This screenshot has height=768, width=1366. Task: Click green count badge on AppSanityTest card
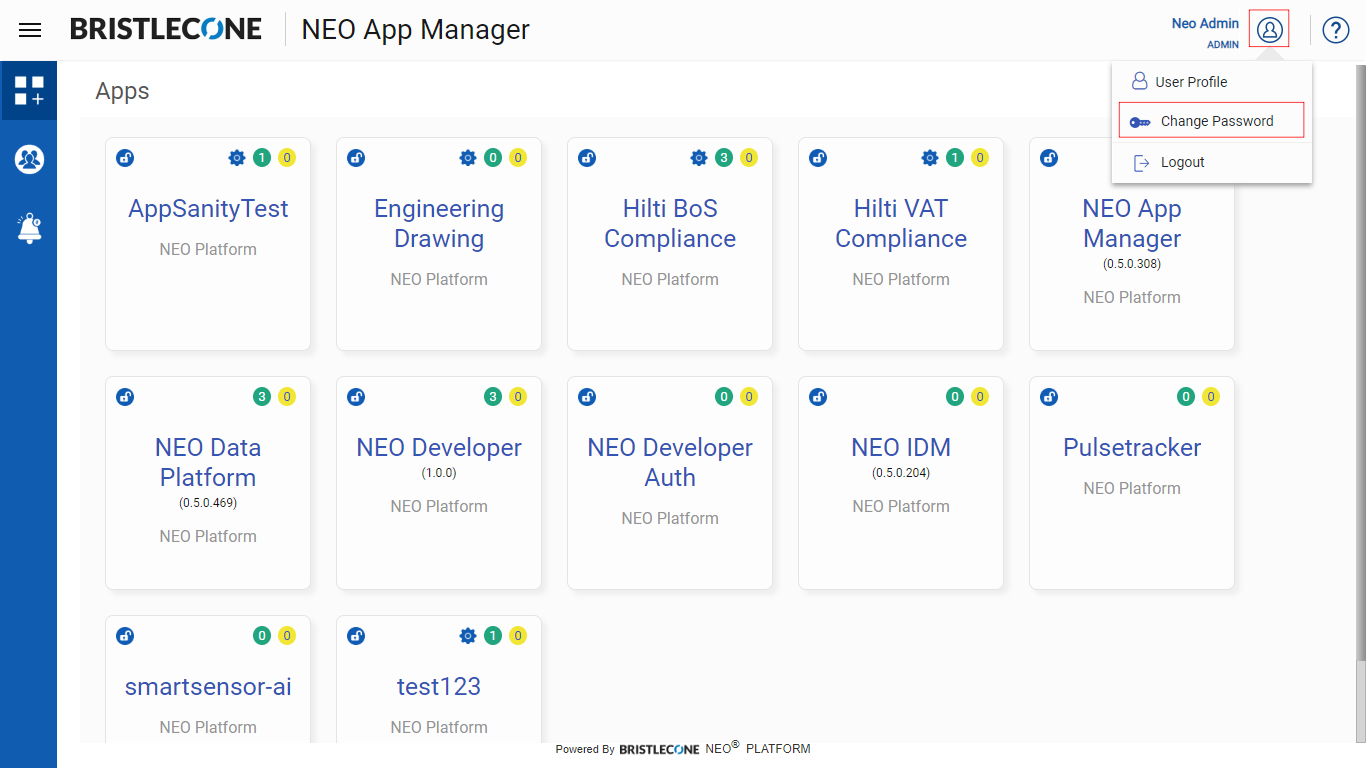tap(262, 157)
